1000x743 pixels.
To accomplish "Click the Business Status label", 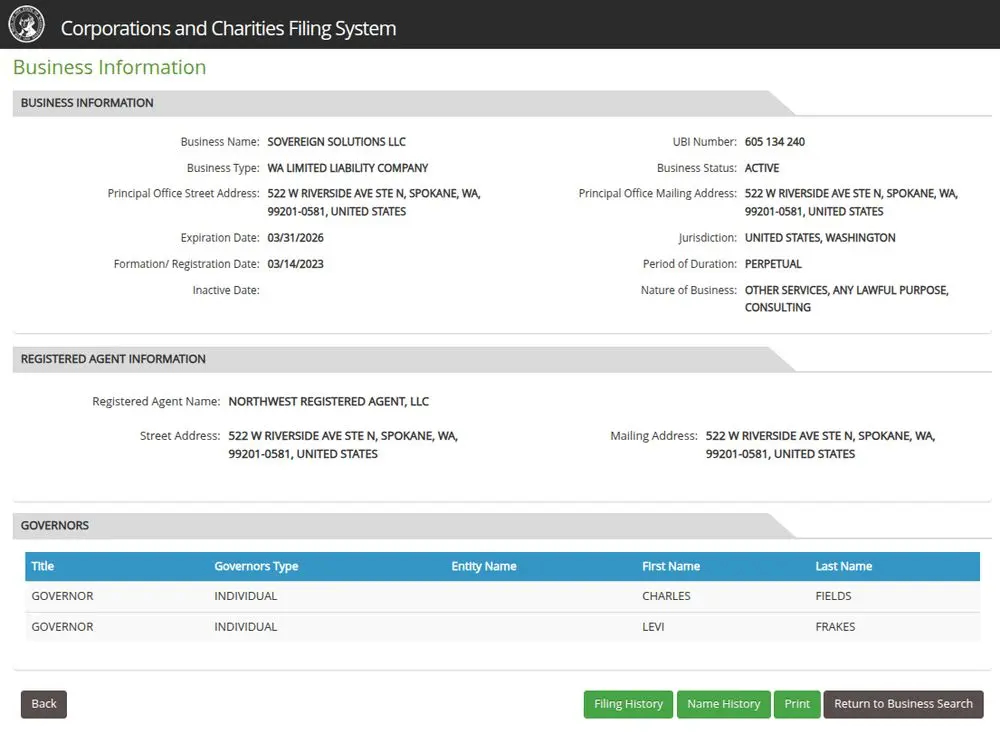I will coord(696,168).
